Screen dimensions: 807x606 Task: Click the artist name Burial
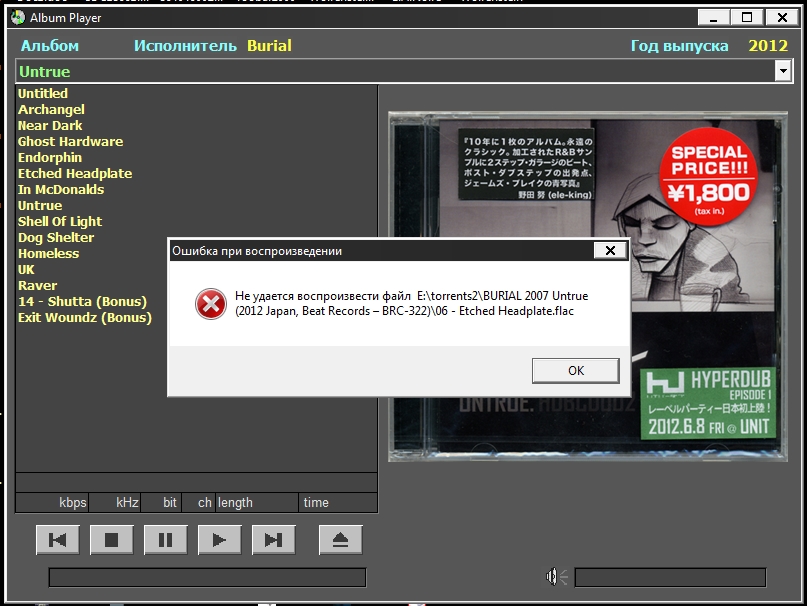[269, 45]
